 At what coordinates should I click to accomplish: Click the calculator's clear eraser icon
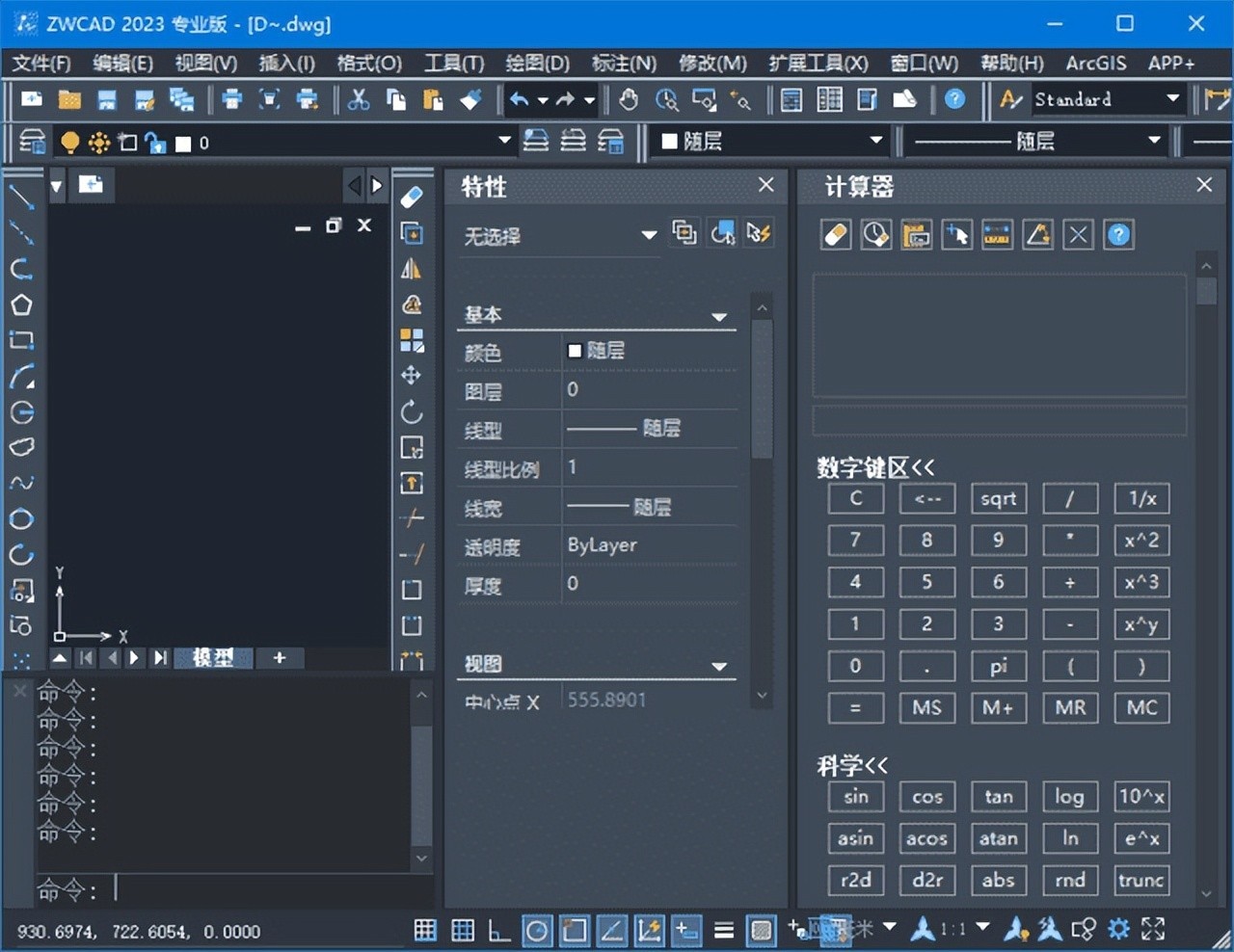point(836,235)
